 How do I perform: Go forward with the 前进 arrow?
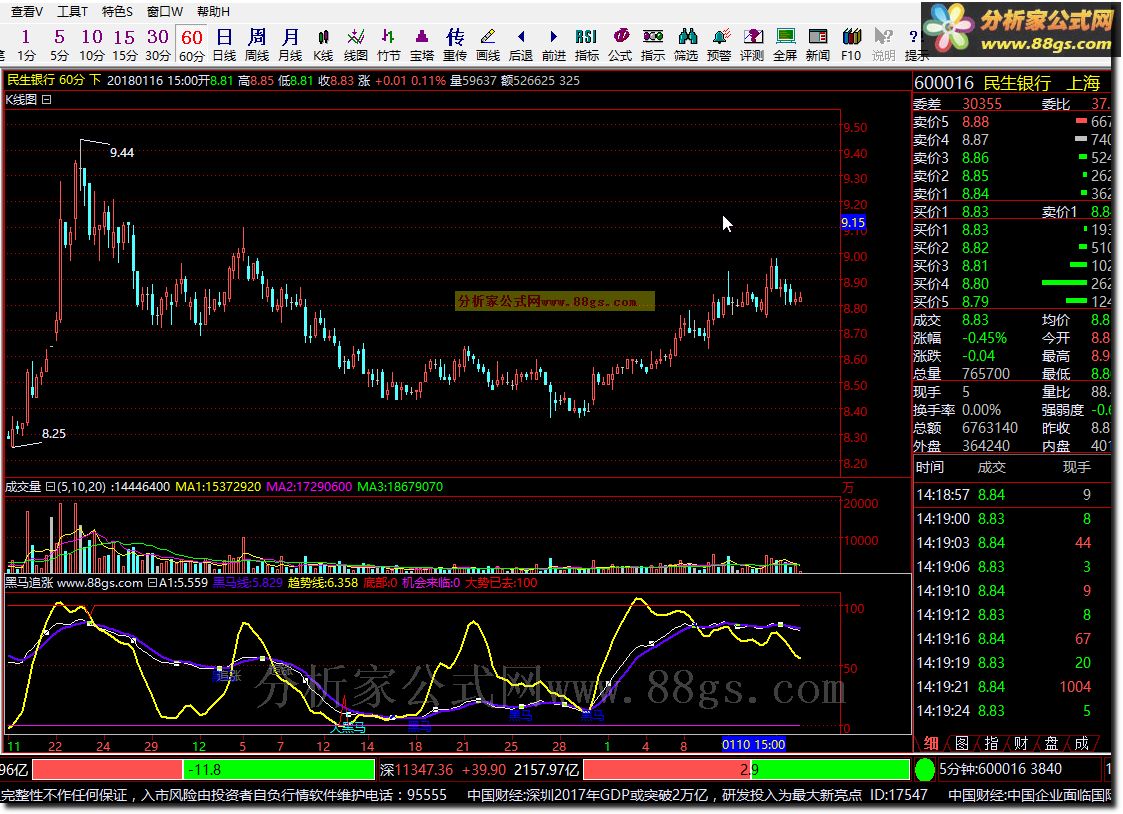(x=554, y=44)
